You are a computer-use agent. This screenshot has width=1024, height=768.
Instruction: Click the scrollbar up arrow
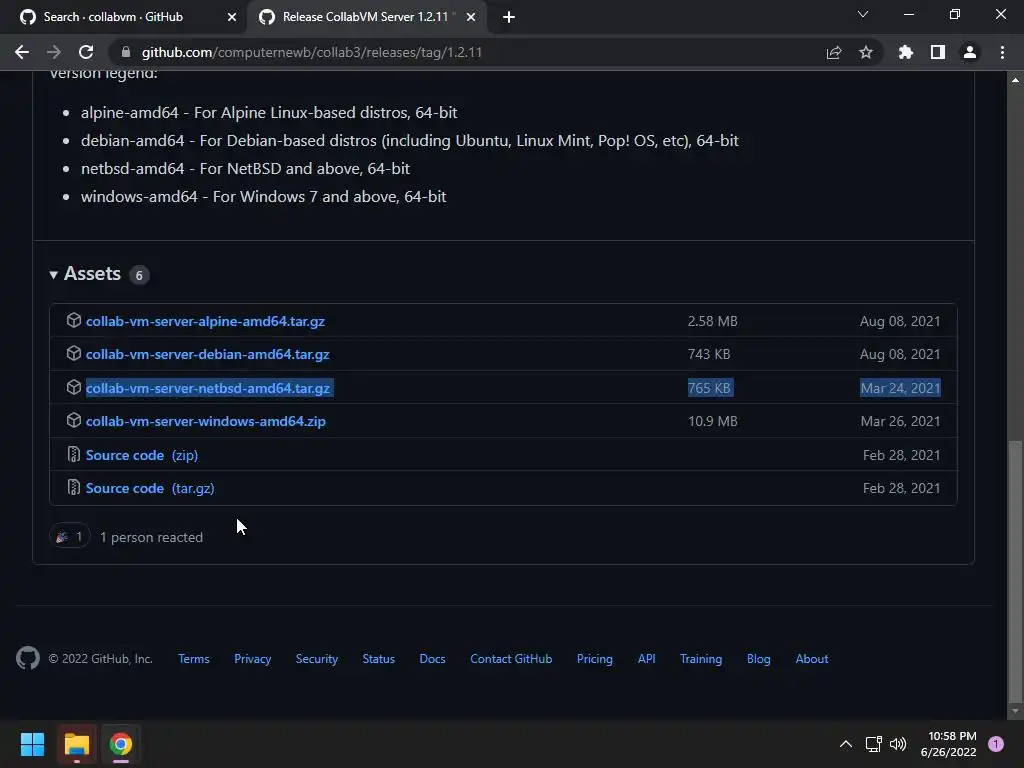tap(1015, 80)
